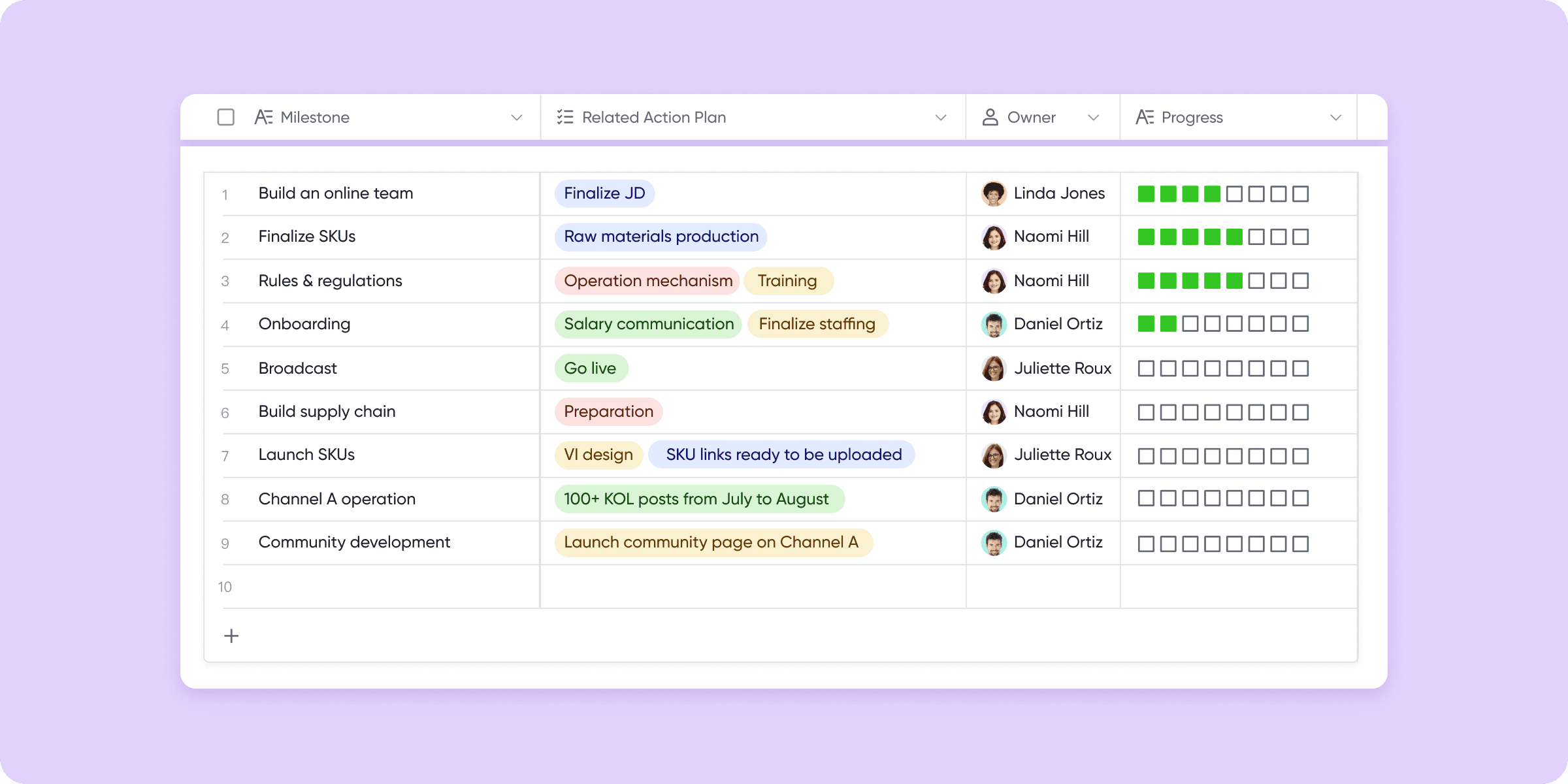Image resolution: width=1568 pixels, height=784 pixels.
Task: Click the Progress column header icon
Action: point(1147,117)
